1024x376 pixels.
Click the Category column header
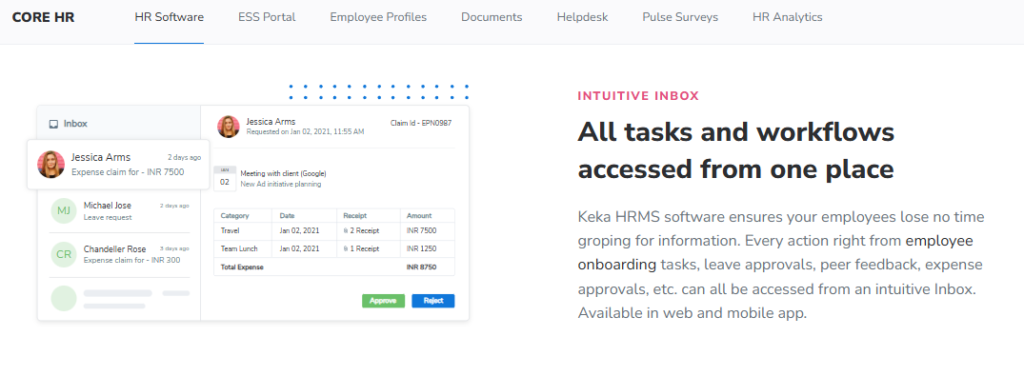click(x=234, y=215)
